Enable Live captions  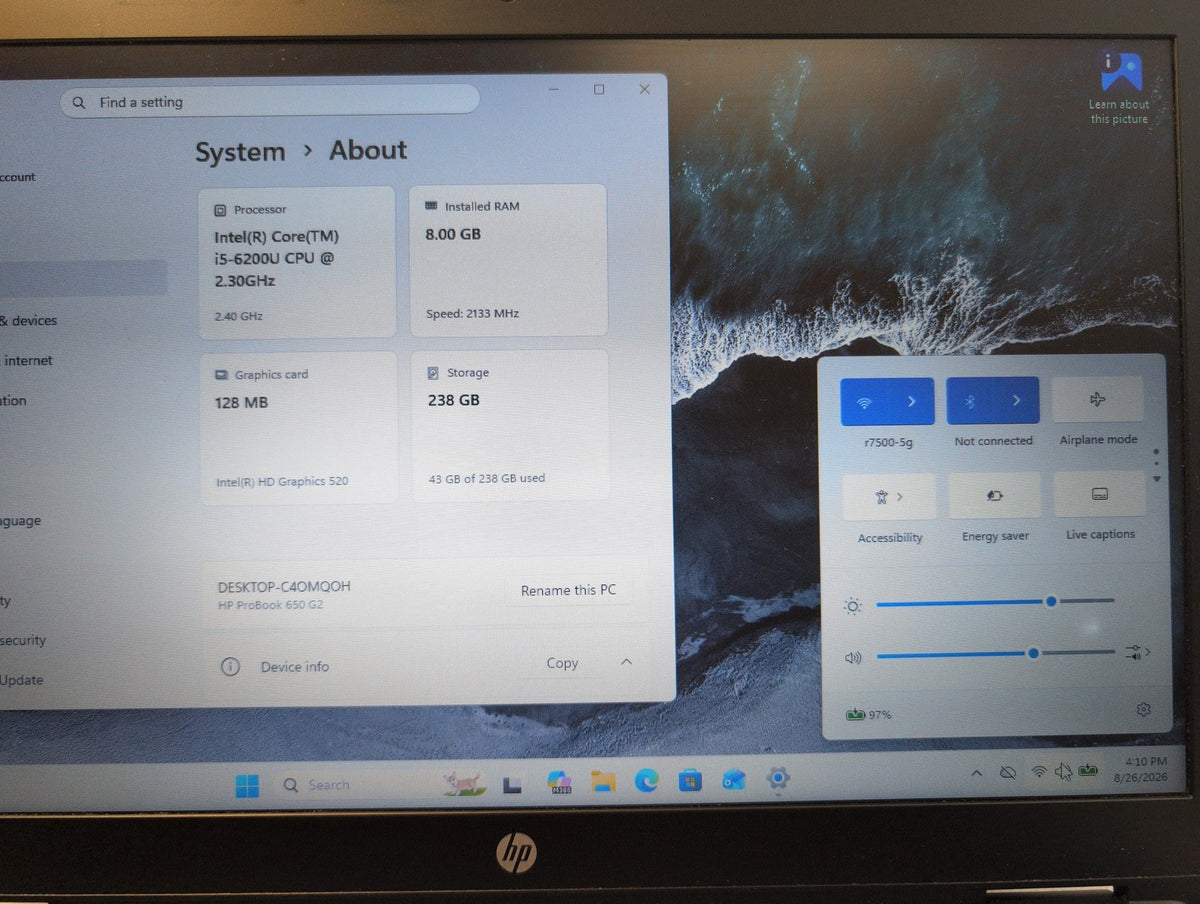click(x=1099, y=494)
